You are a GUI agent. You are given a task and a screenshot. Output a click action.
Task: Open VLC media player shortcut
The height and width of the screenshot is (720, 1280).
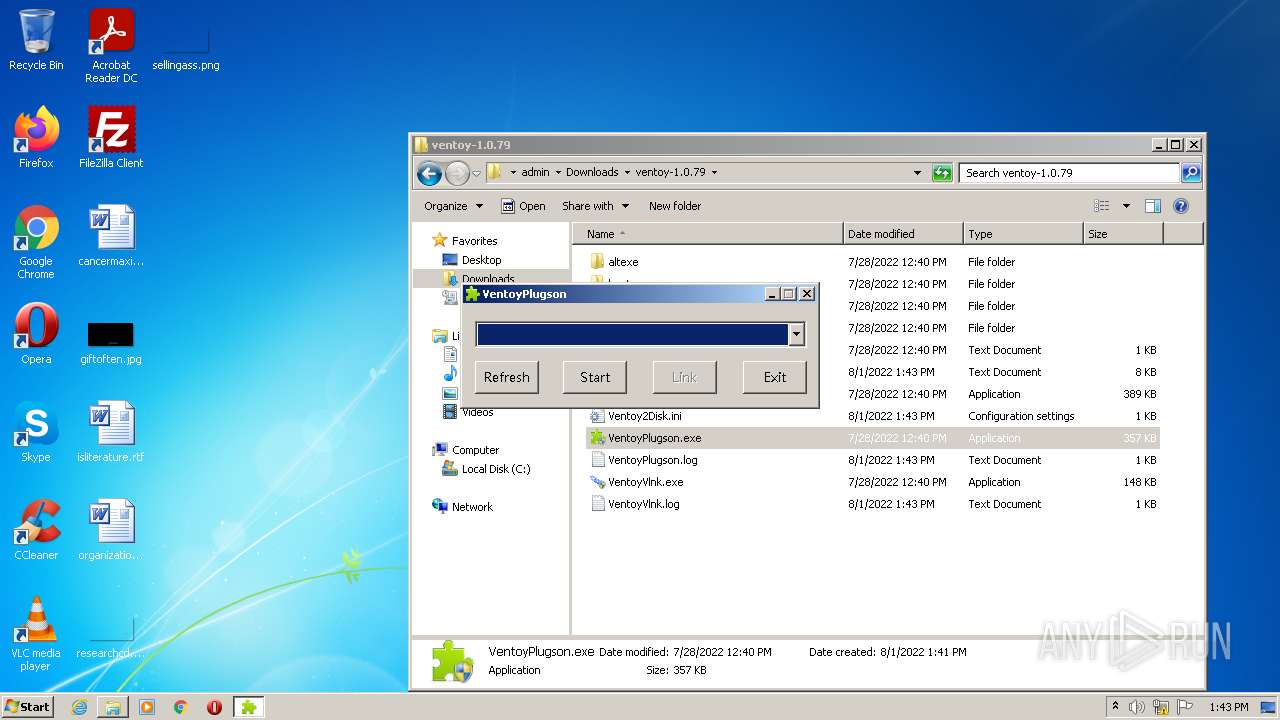point(36,634)
